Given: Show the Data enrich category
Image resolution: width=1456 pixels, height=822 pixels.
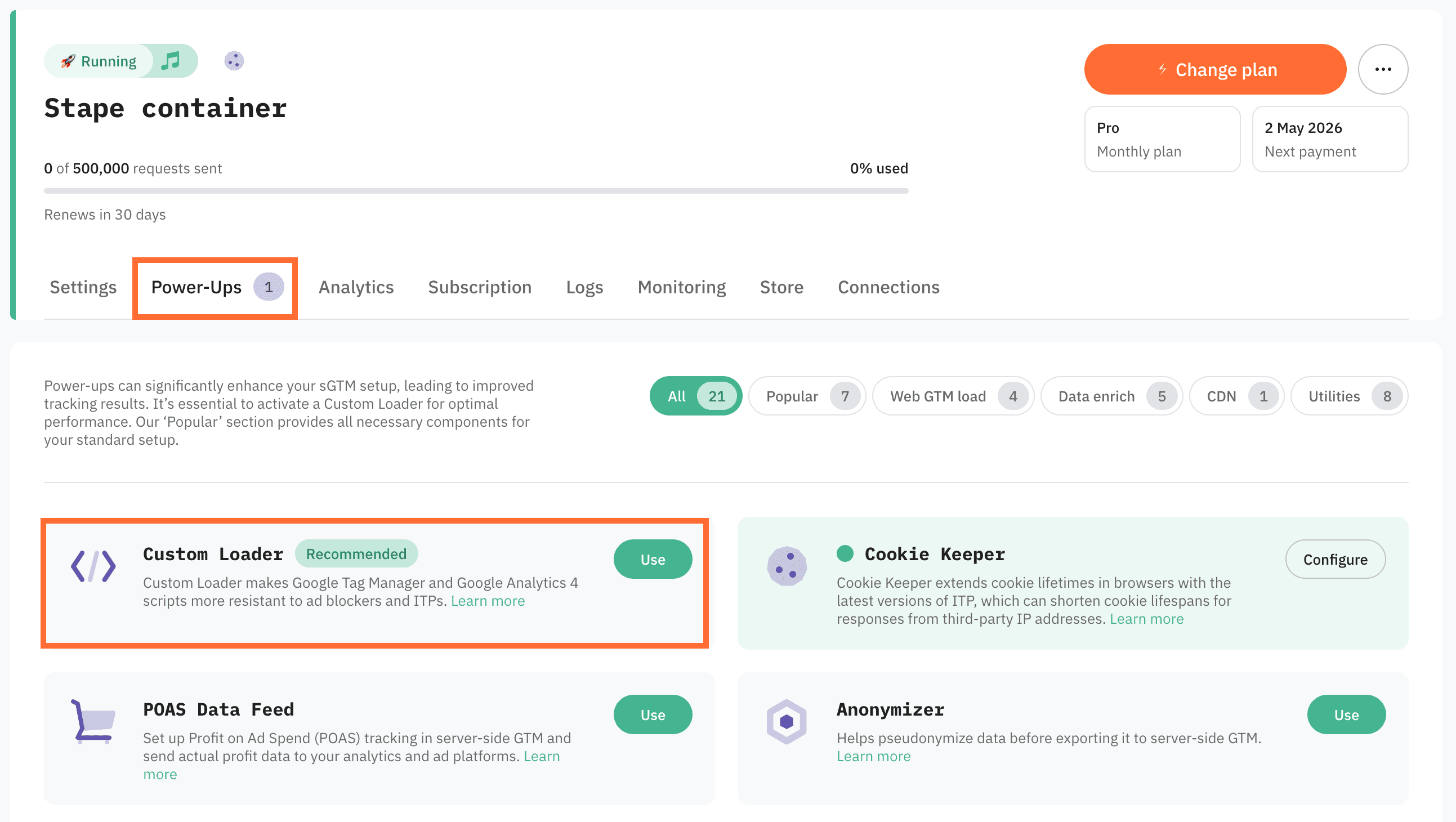Looking at the screenshot, I should coord(1111,396).
